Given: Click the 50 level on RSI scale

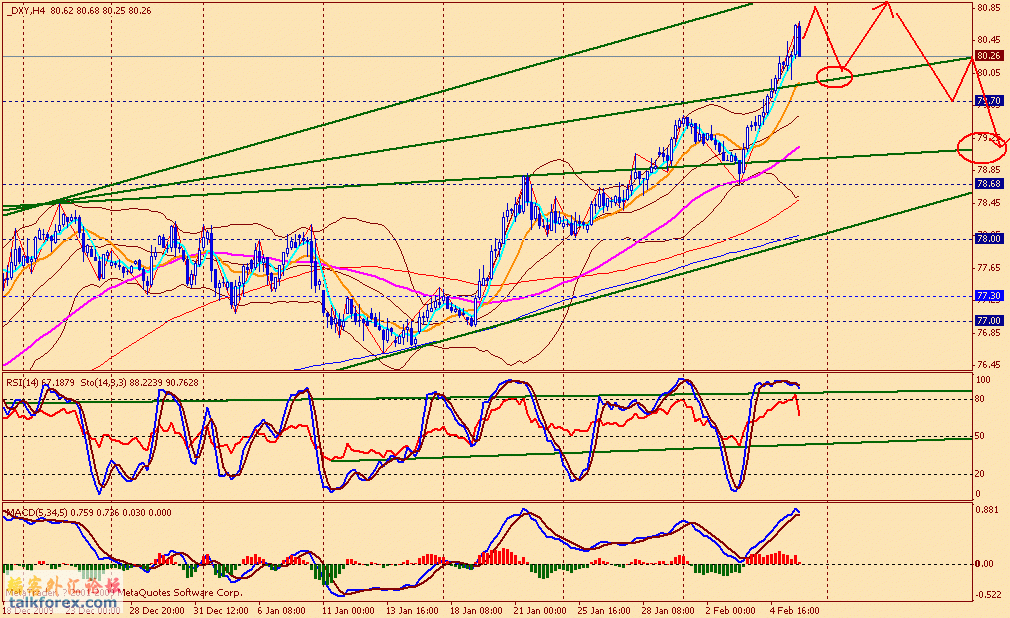Looking at the screenshot, I should 980,436.
